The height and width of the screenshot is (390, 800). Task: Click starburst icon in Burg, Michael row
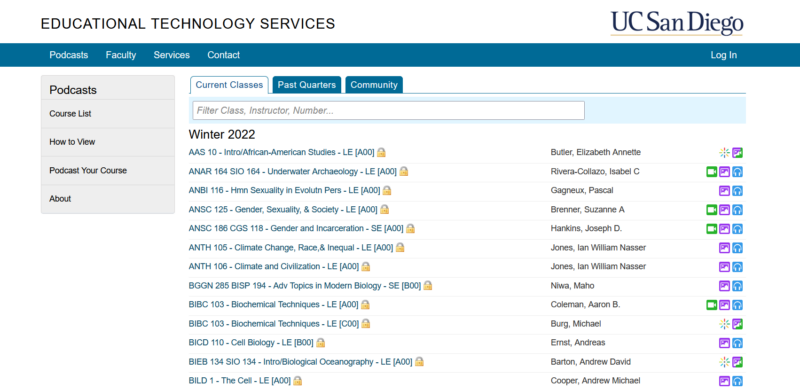tap(724, 324)
